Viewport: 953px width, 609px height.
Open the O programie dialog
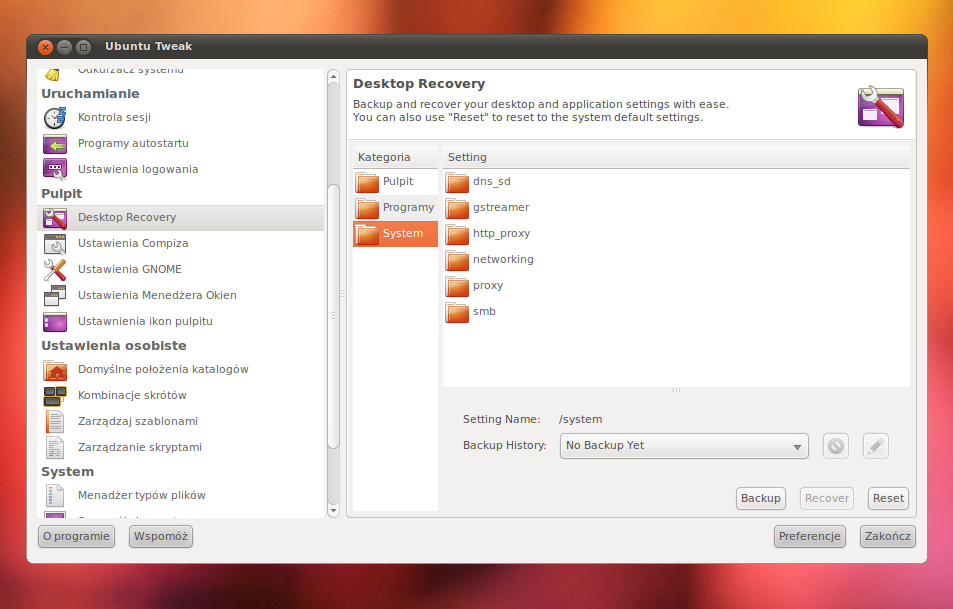[76, 537]
